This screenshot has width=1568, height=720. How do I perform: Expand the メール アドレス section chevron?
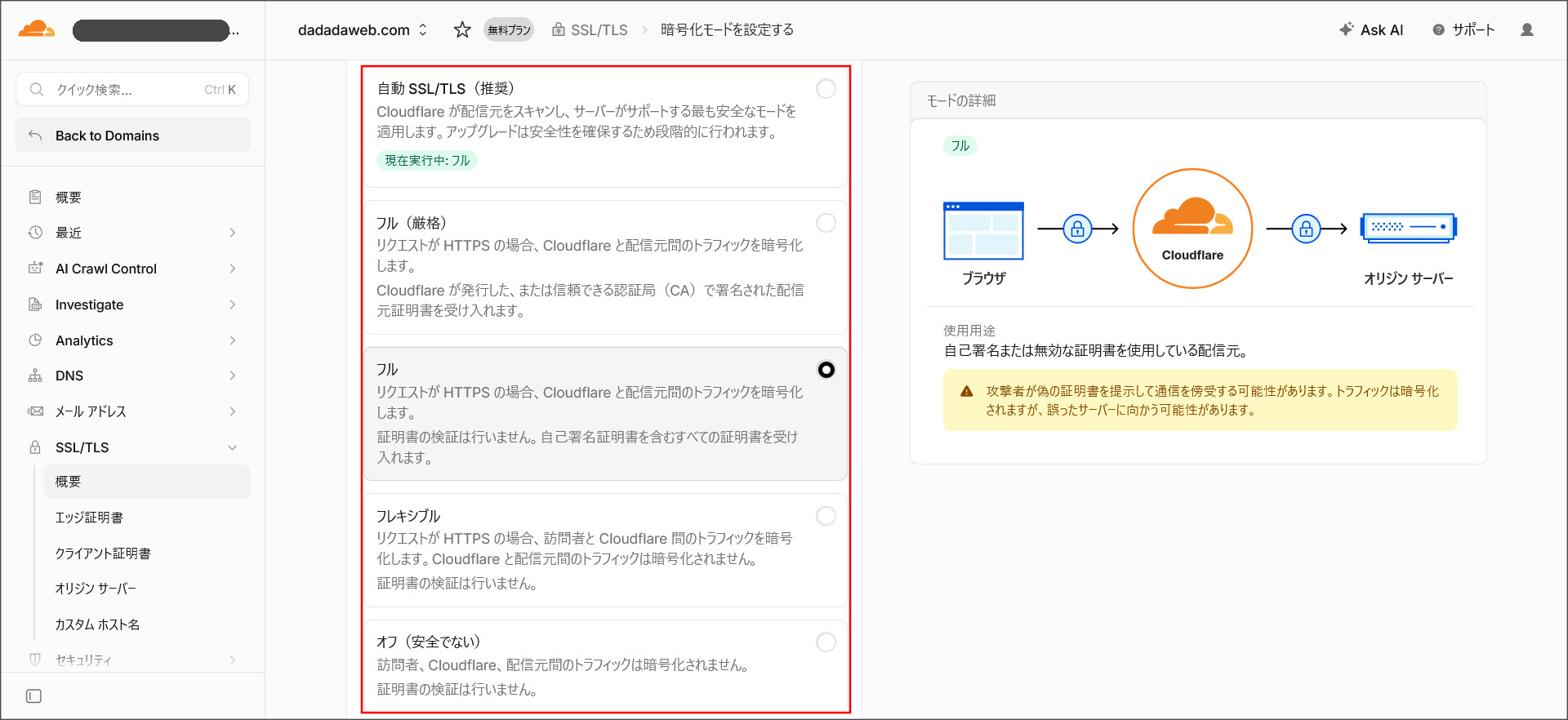point(233,411)
